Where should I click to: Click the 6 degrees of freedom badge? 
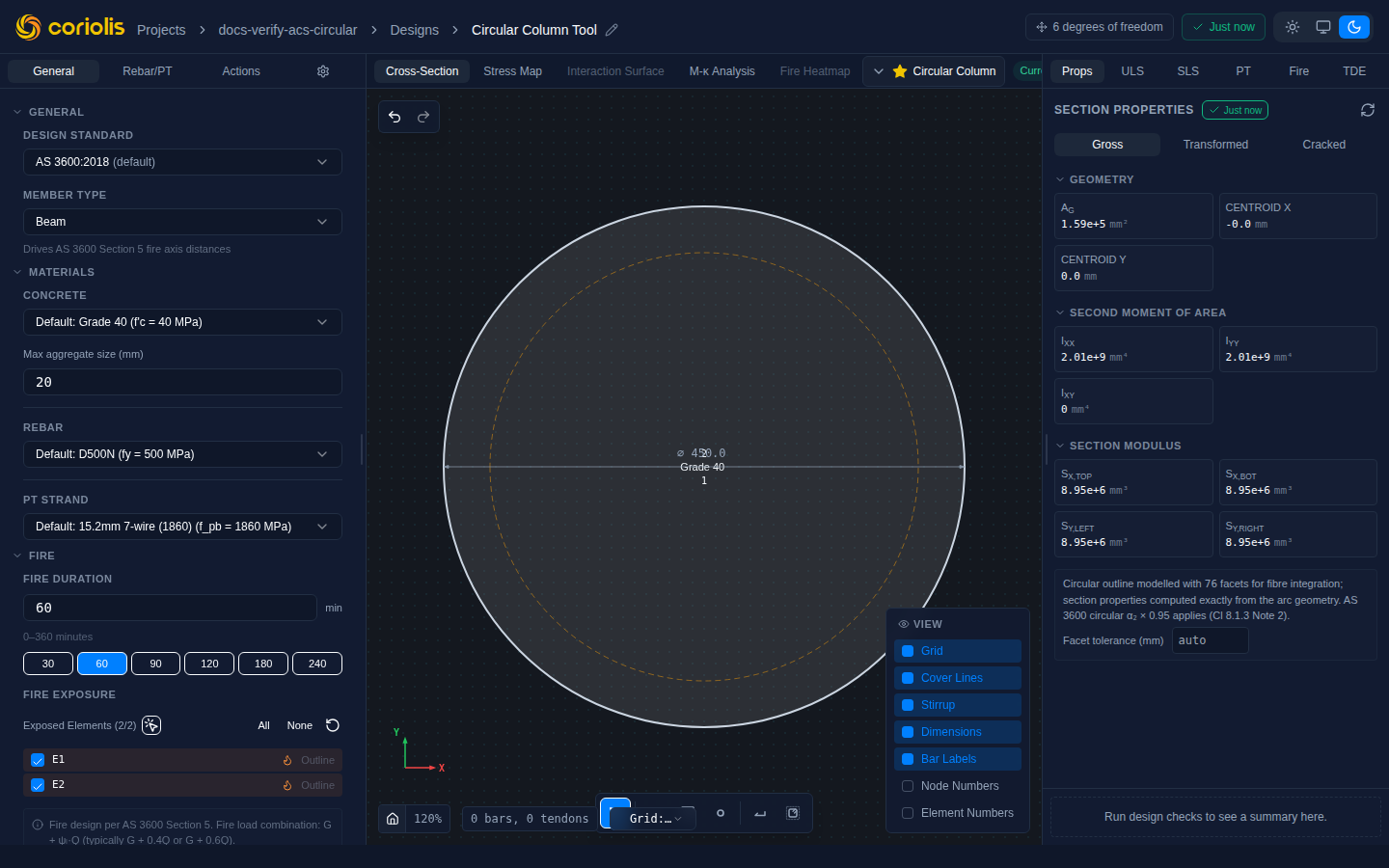point(1100,27)
